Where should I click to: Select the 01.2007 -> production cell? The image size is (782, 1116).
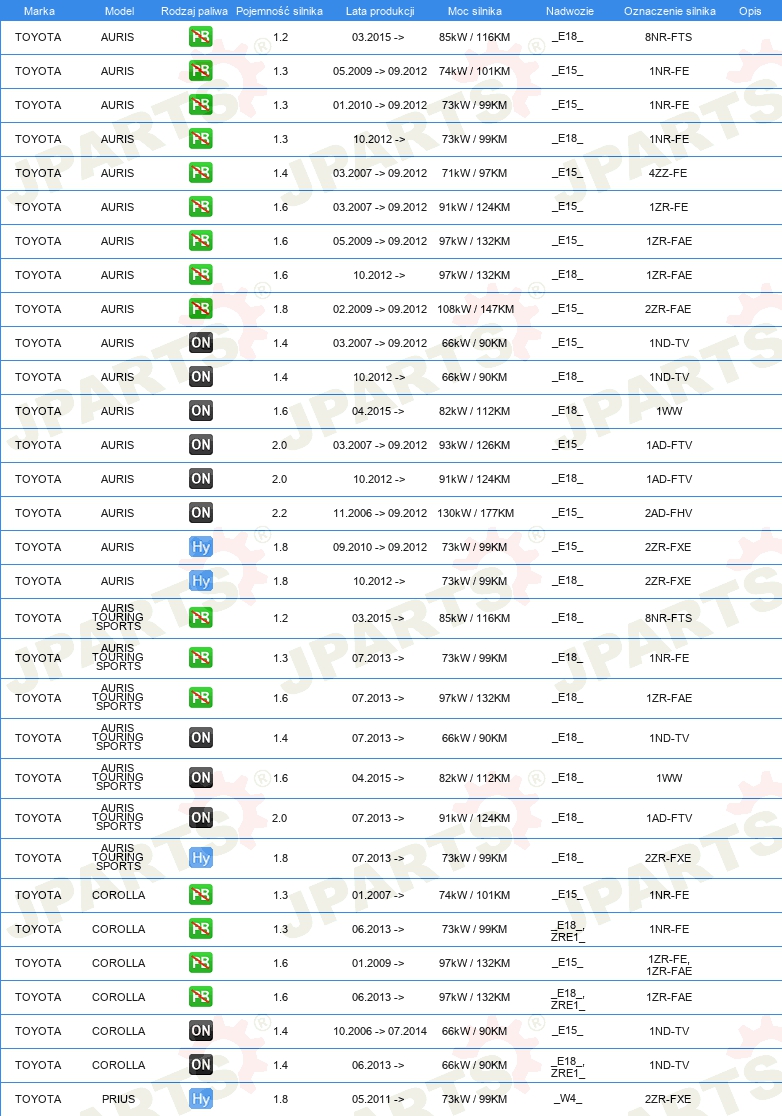[378, 895]
